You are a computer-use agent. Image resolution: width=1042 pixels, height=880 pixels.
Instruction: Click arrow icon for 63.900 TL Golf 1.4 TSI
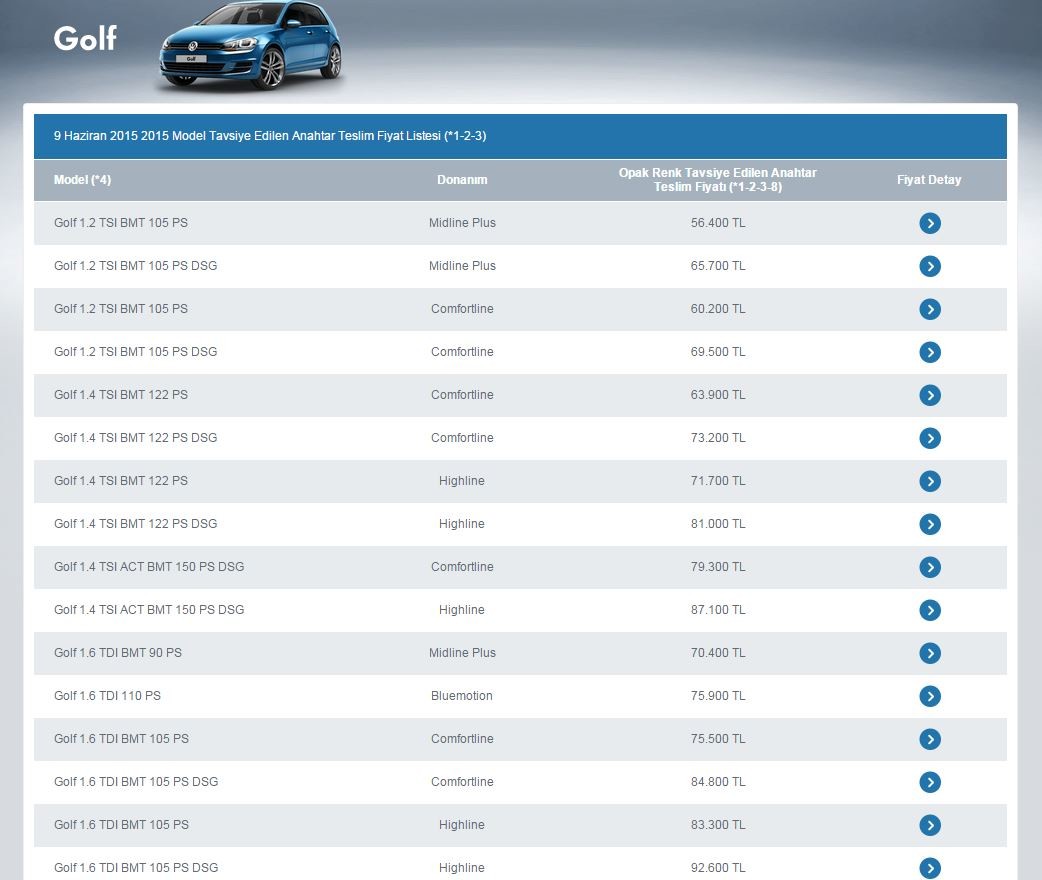coord(930,395)
